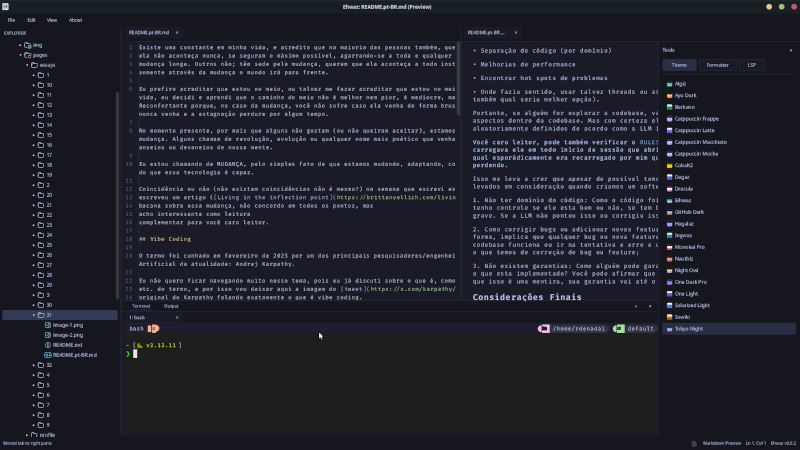Click the img folder icon

(27, 45)
